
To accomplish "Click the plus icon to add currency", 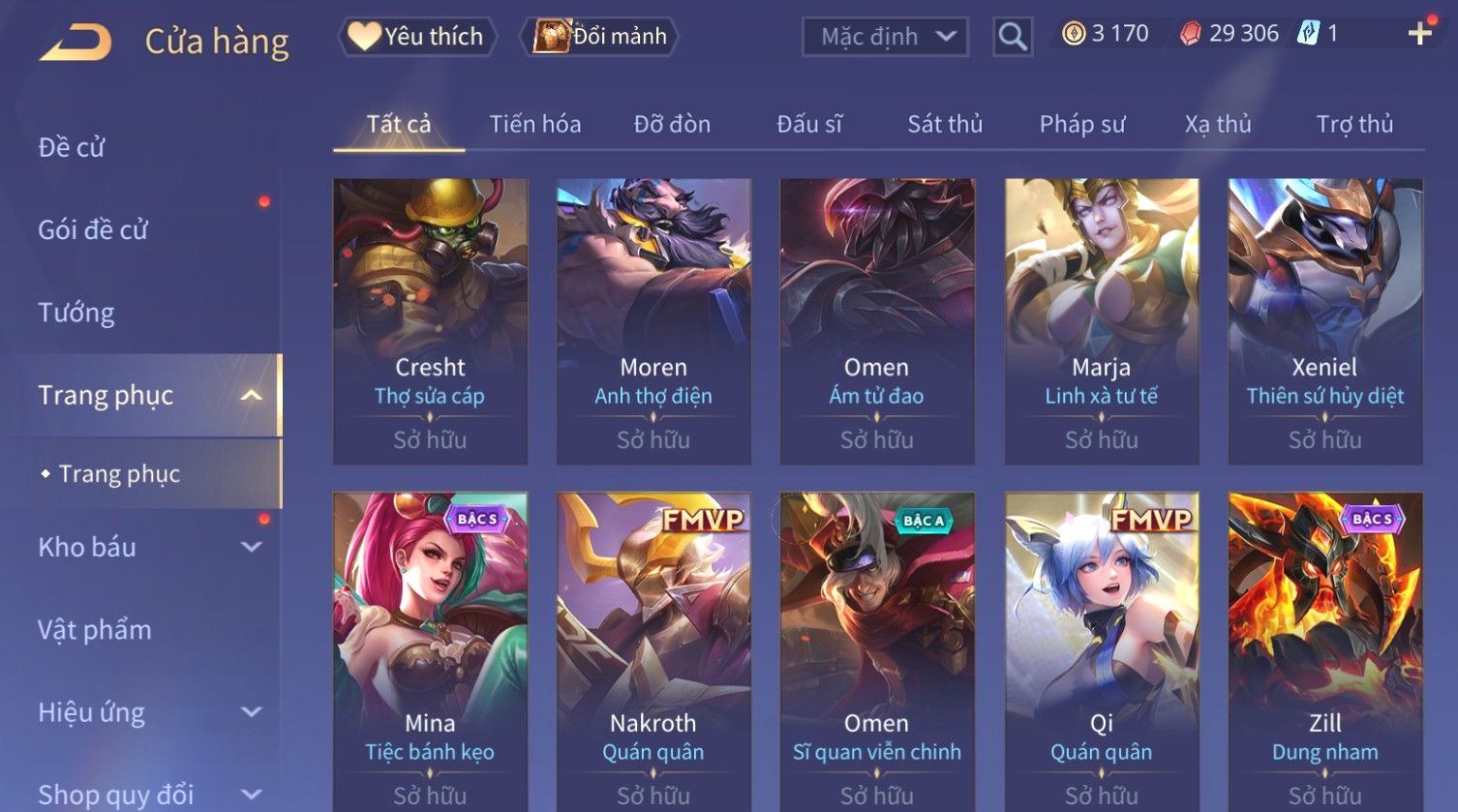I will coord(1419,35).
